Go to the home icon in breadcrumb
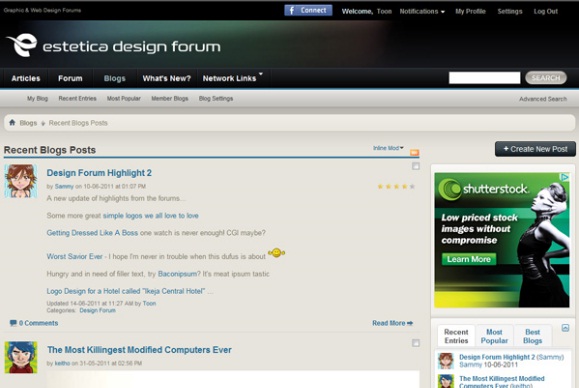 tap(12, 123)
